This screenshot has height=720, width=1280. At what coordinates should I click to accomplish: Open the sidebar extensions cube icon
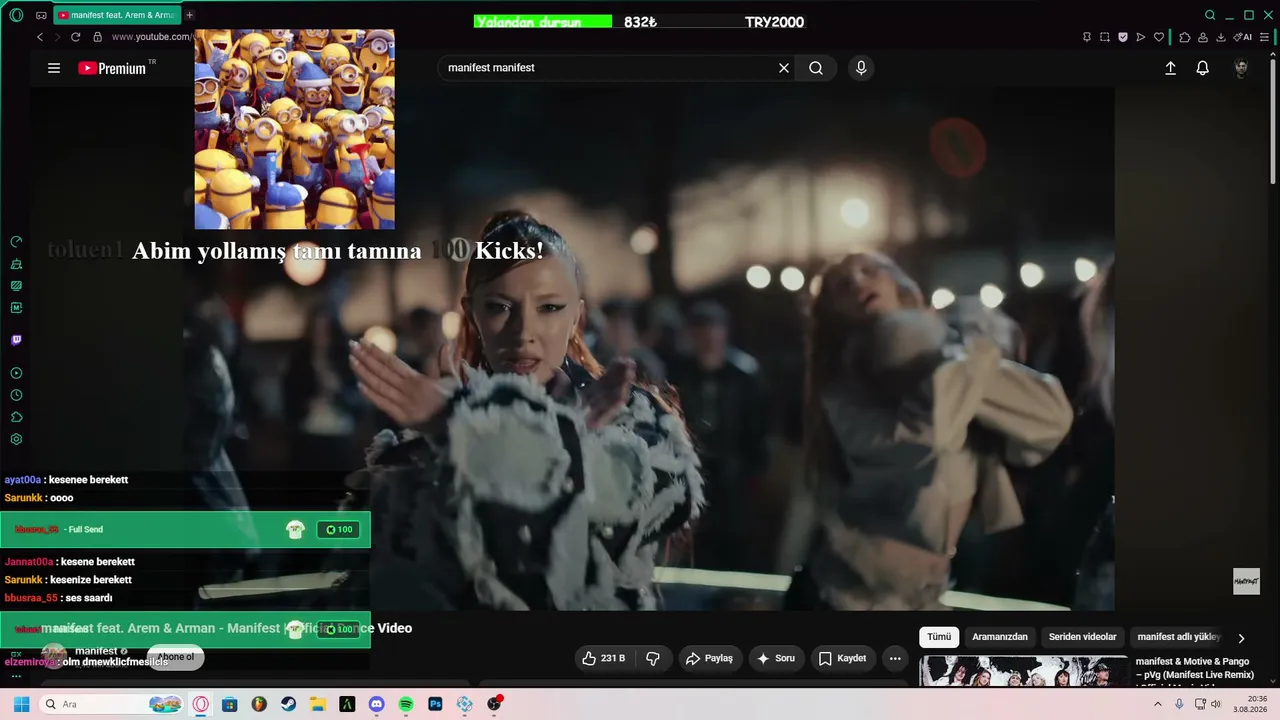(16, 417)
